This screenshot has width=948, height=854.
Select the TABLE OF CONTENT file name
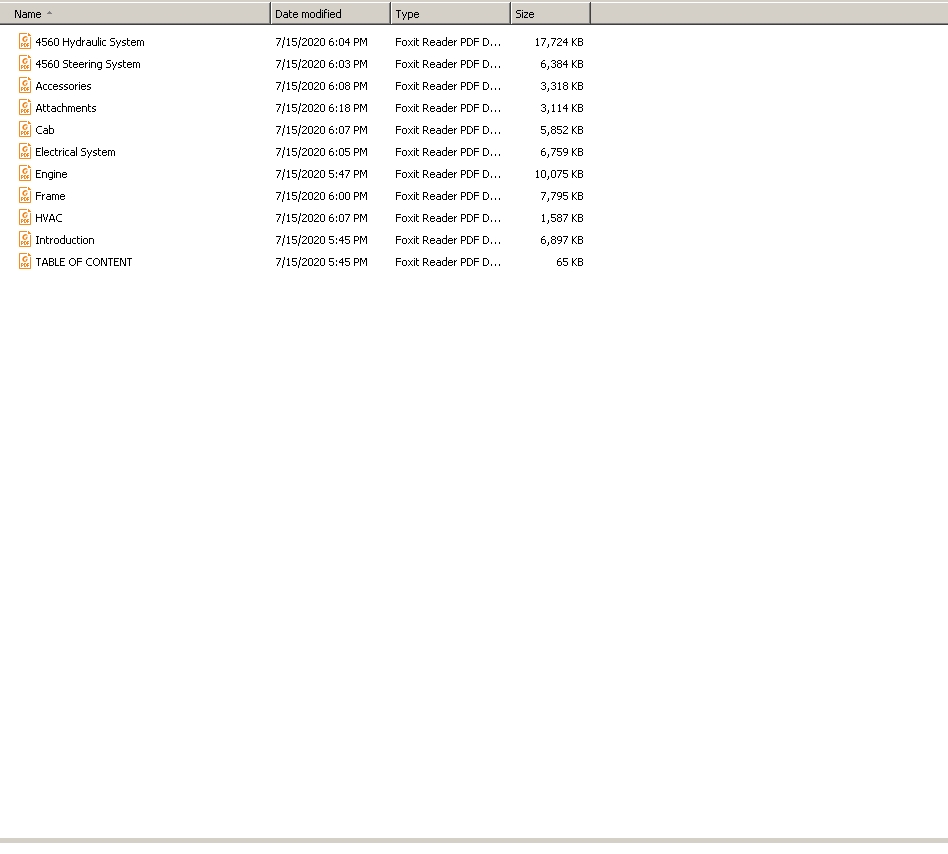tap(83, 262)
